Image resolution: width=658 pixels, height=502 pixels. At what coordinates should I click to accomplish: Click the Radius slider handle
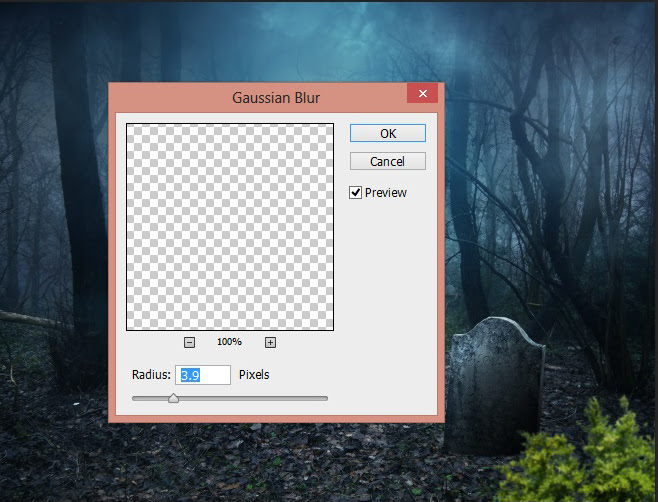(173, 398)
